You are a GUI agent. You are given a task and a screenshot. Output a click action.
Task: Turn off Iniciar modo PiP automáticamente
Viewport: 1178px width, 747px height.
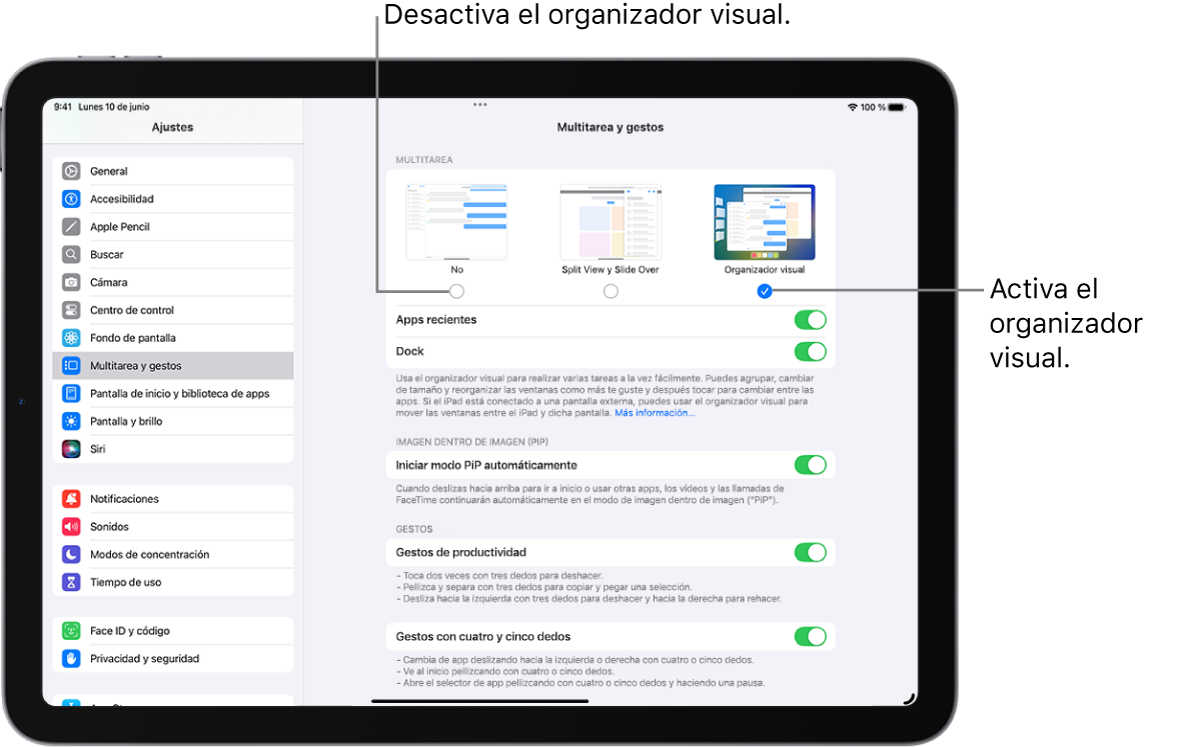810,464
